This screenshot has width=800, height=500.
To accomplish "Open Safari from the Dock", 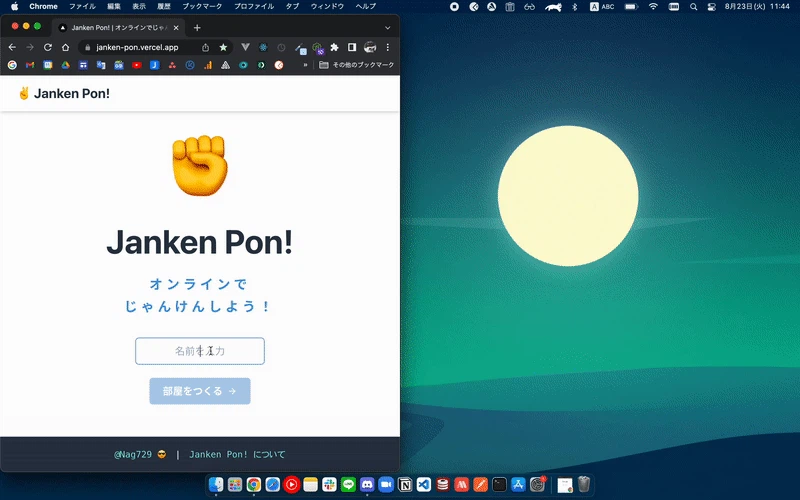I will (x=272, y=484).
